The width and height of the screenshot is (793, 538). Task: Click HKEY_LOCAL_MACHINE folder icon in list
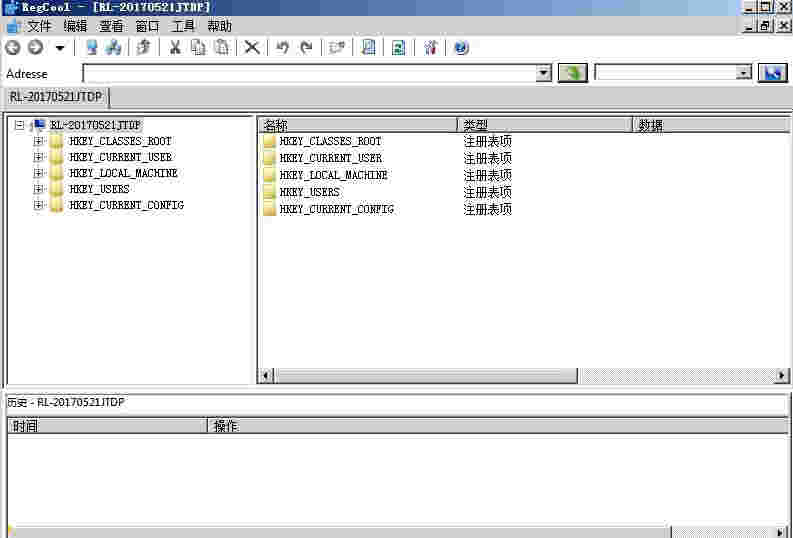(x=270, y=175)
